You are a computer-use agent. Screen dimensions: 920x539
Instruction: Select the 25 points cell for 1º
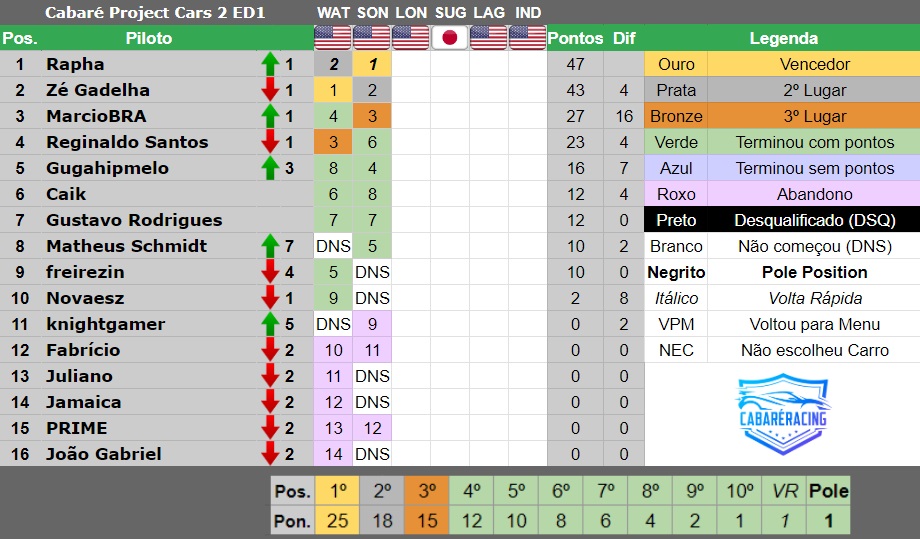pos(337,520)
